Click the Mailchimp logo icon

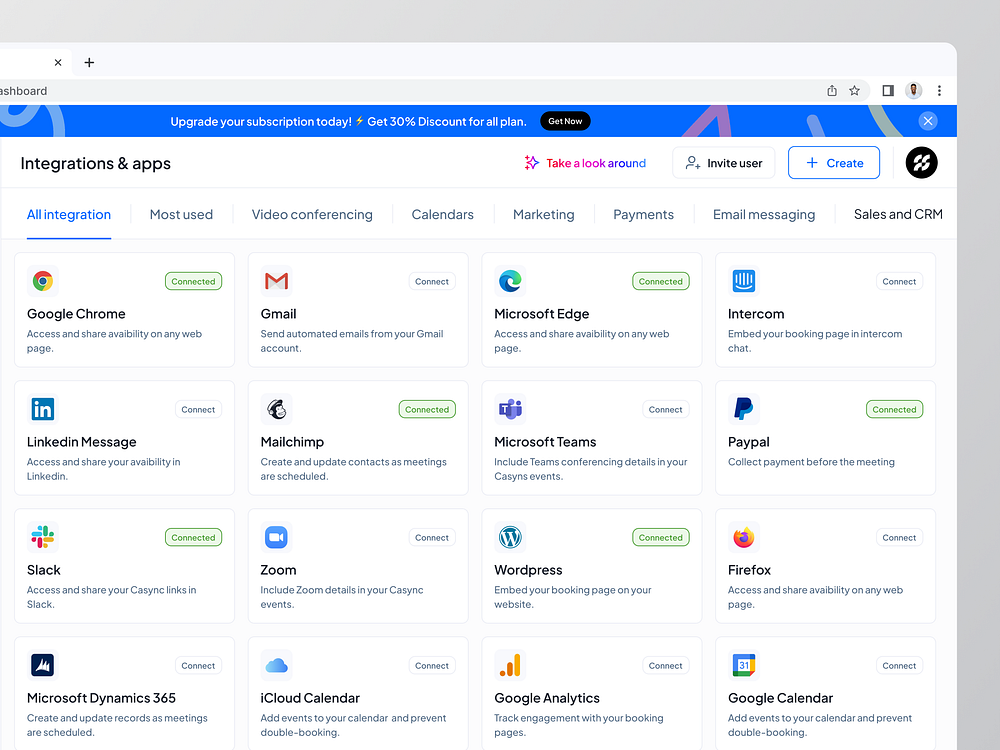click(x=276, y=409)
